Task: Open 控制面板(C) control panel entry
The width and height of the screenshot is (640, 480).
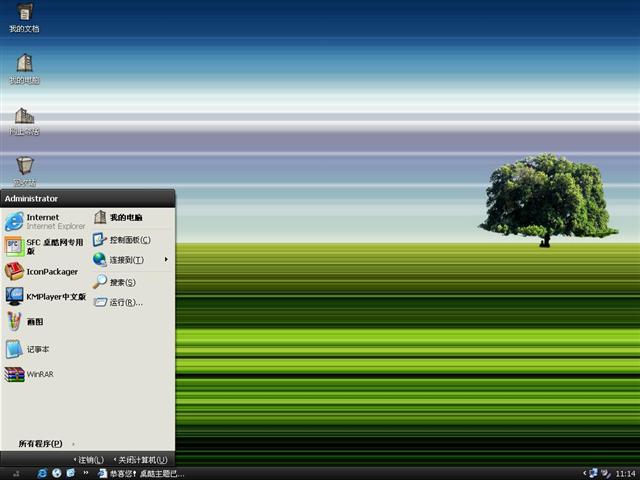Action: pos(128,240)
